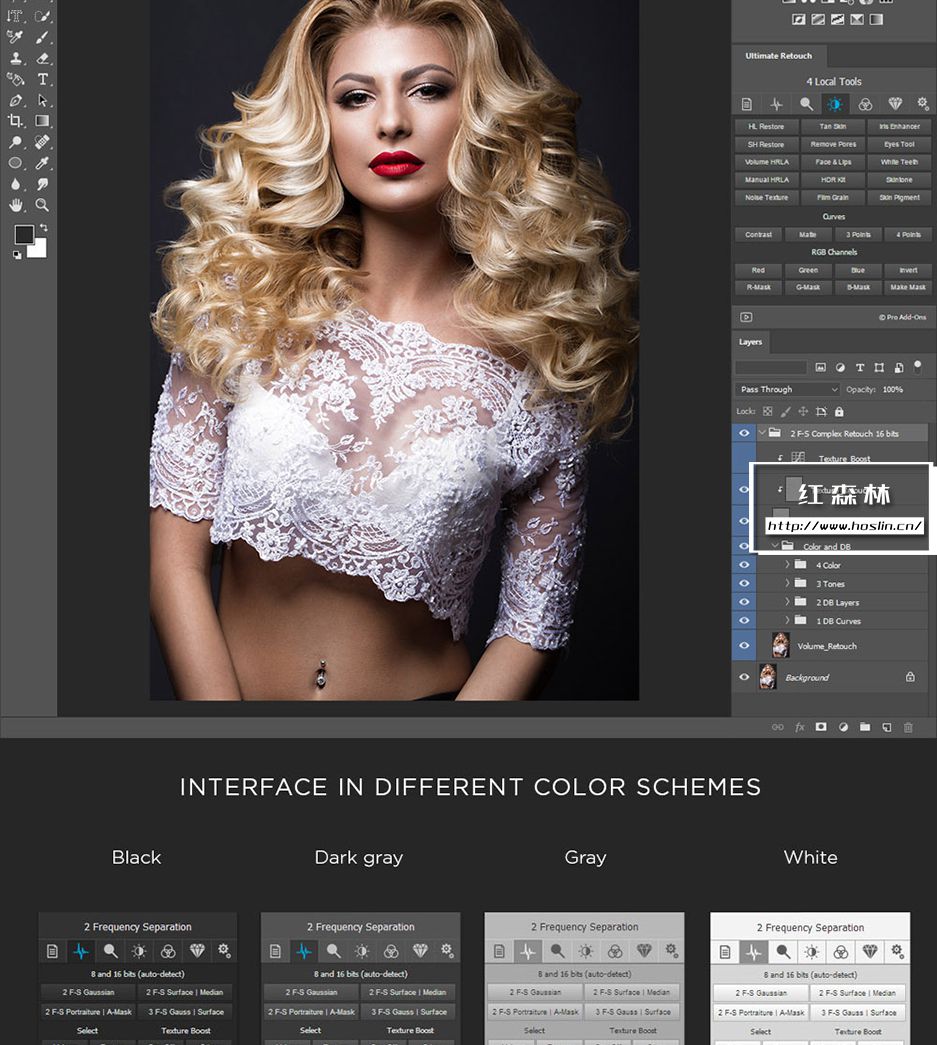Select the Brush tool
The height and width of the screenshot is (1045, 937).
pos(43,37)
